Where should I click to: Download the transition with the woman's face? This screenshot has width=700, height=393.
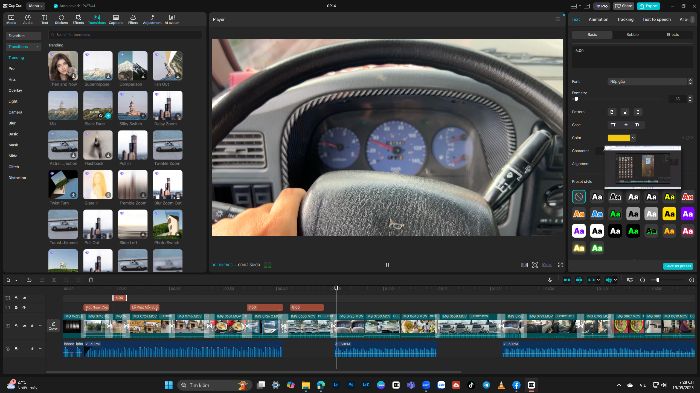(x=74, y=77)
